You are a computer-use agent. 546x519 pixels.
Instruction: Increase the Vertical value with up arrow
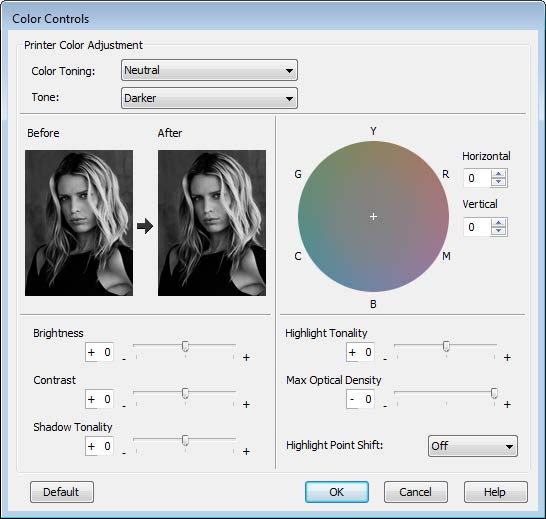(x=499, y=223)
